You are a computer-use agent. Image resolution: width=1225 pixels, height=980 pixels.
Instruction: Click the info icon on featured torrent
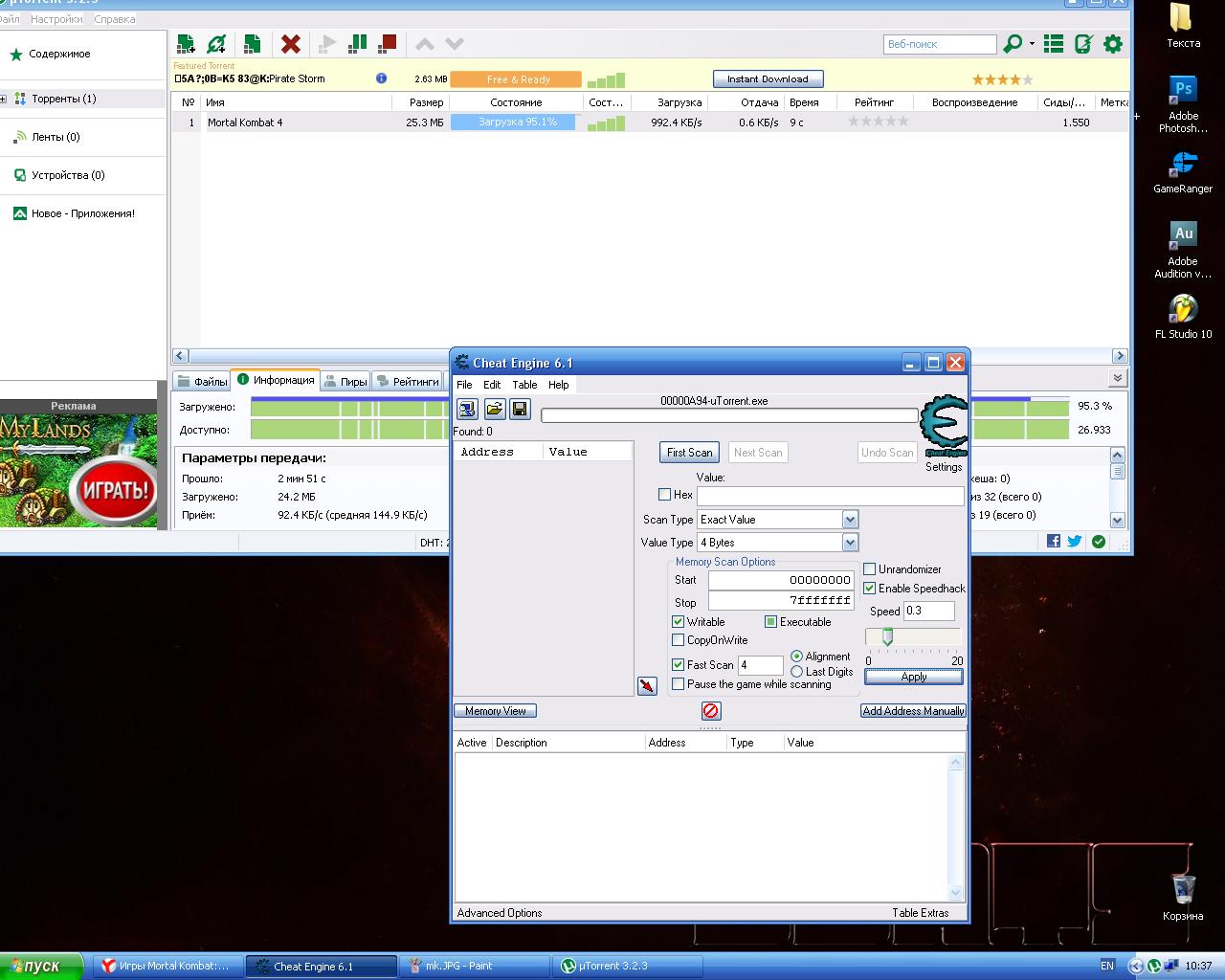(x=381, y=78)
